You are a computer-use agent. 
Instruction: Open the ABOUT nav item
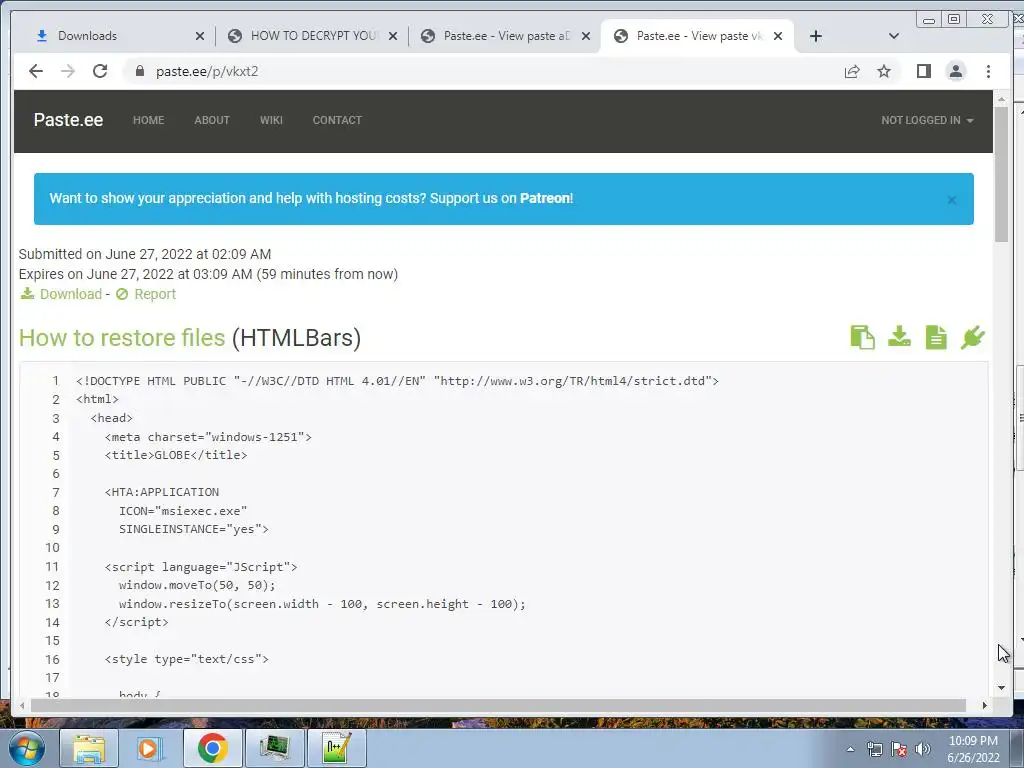coord(212,120)
